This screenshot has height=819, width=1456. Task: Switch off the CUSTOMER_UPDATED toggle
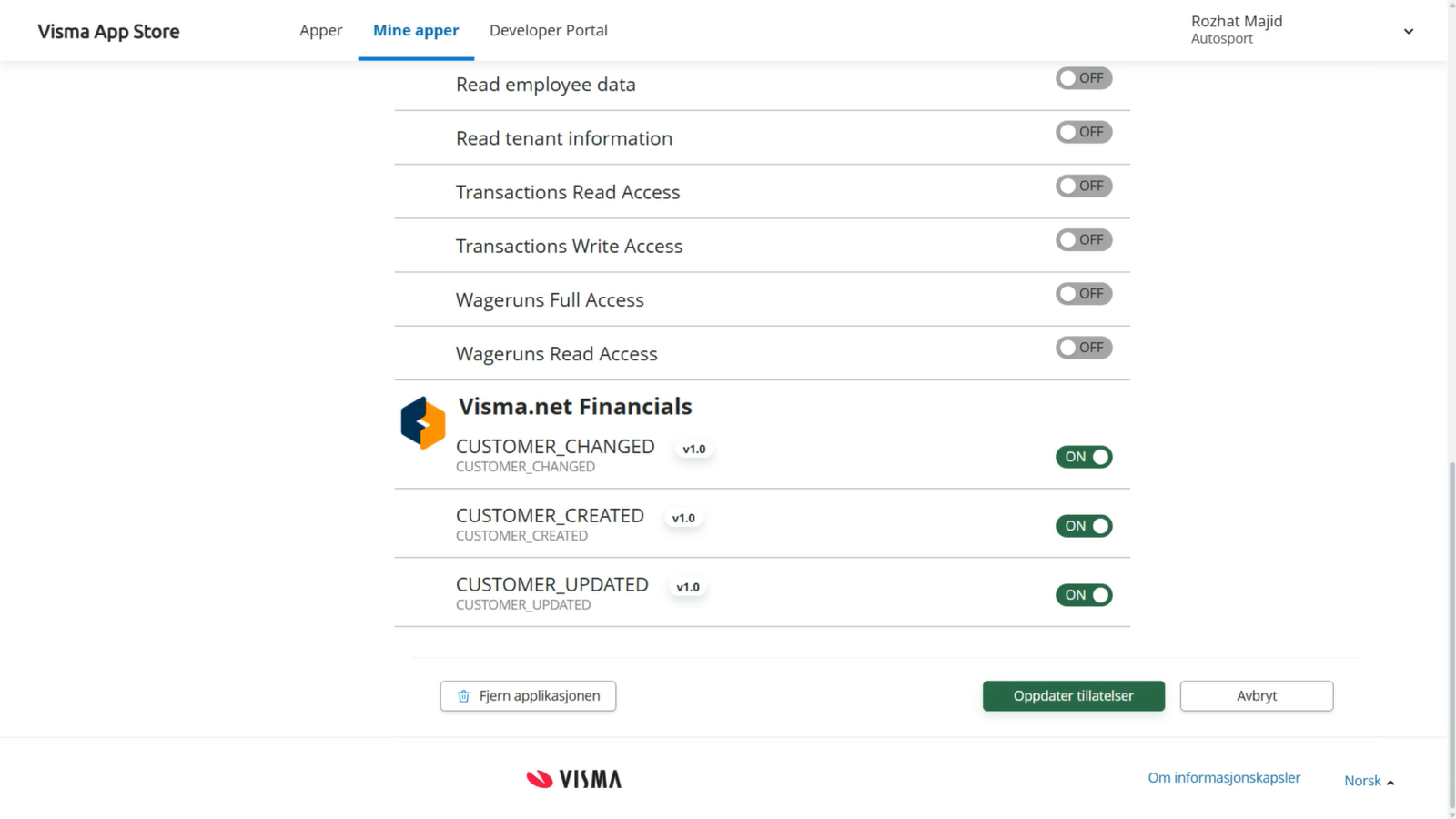[x=1083, y=595]
